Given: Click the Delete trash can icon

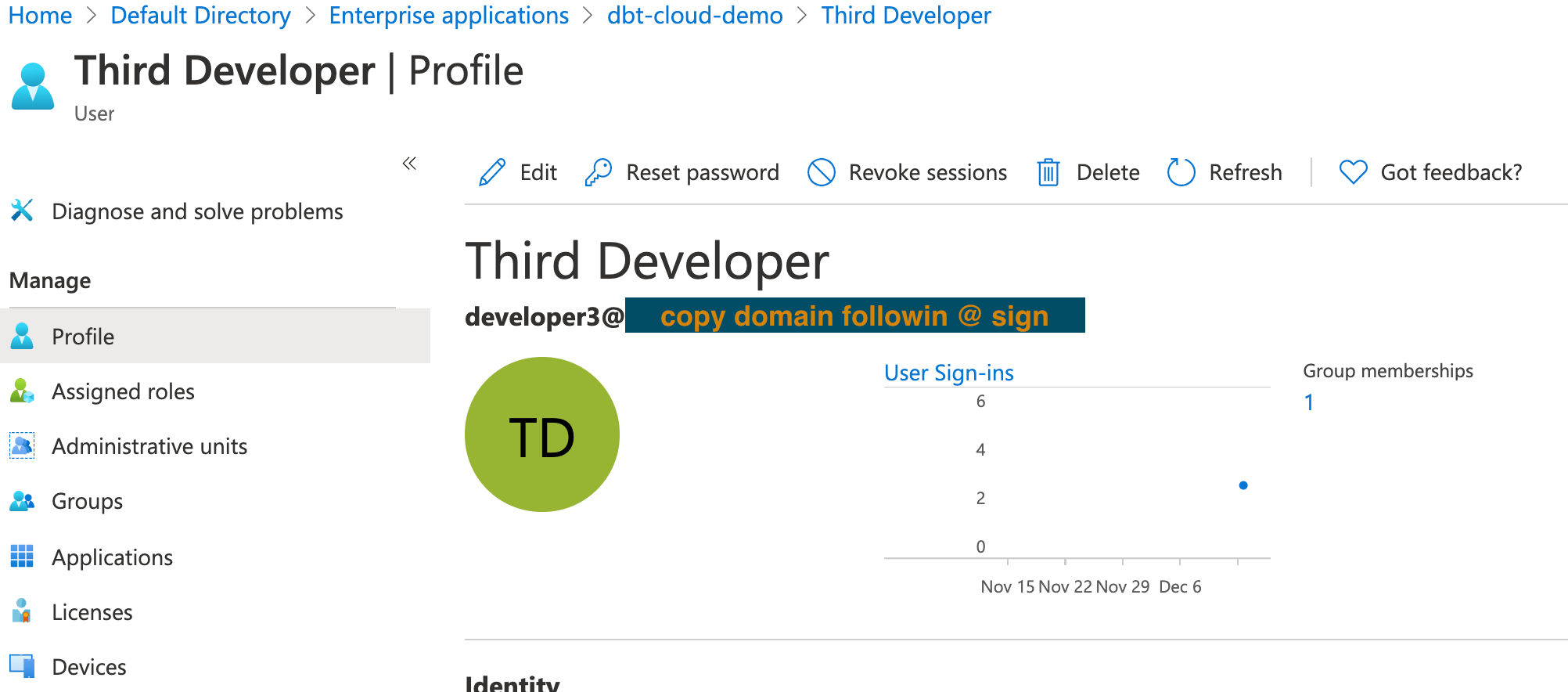Looking at the screenshot, I should click(x=1048, y=172).
